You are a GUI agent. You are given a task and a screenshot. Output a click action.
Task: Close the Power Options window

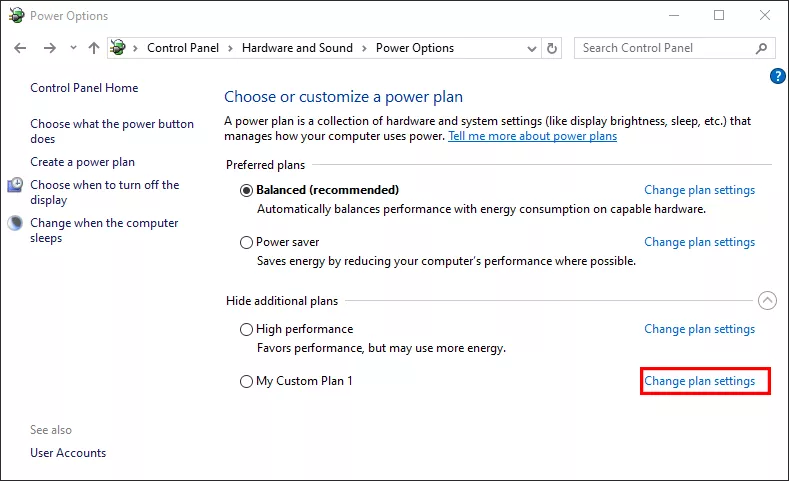click(765, 16)
